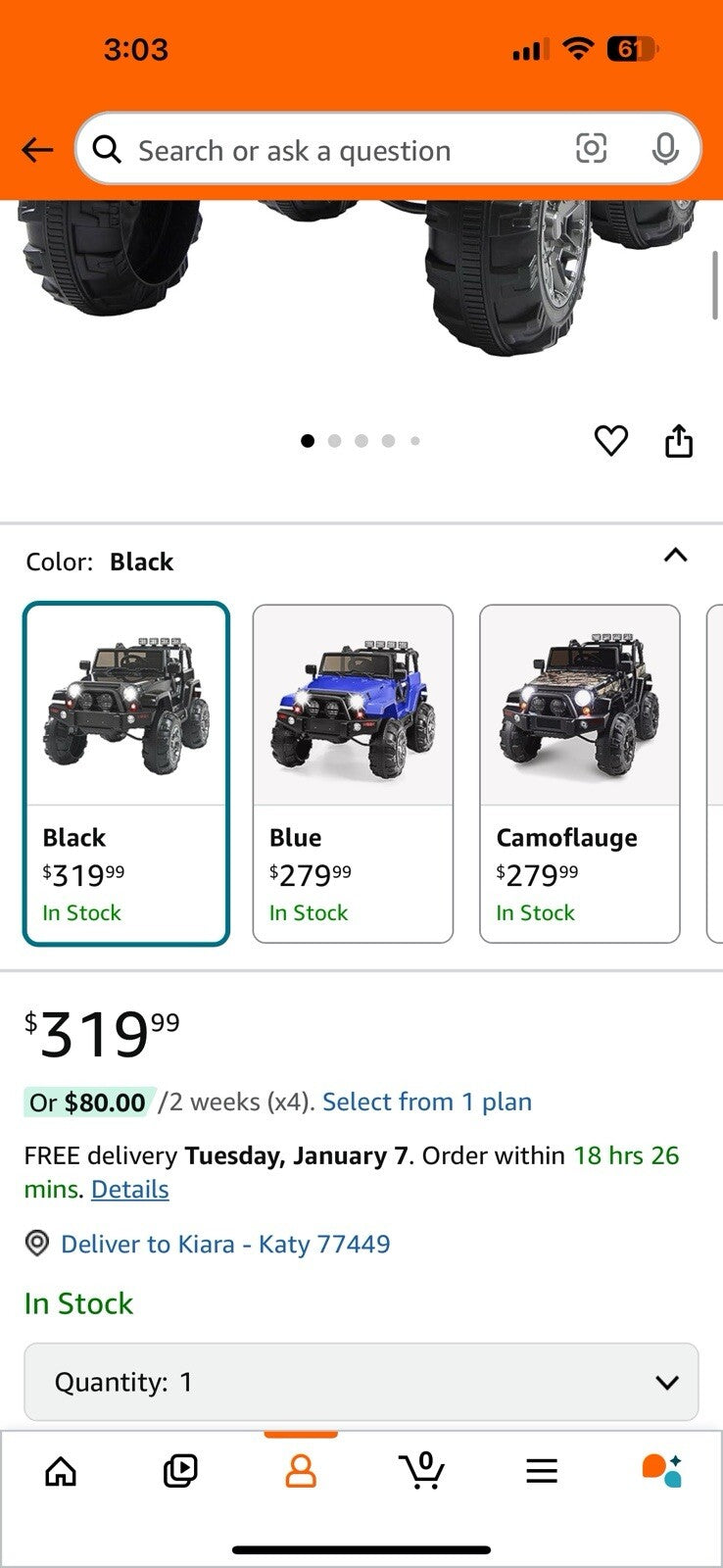Image resolution: width=723 pixels, height=1568 pixels.
Task: Open visual search with camera icon
Action: 593,149
